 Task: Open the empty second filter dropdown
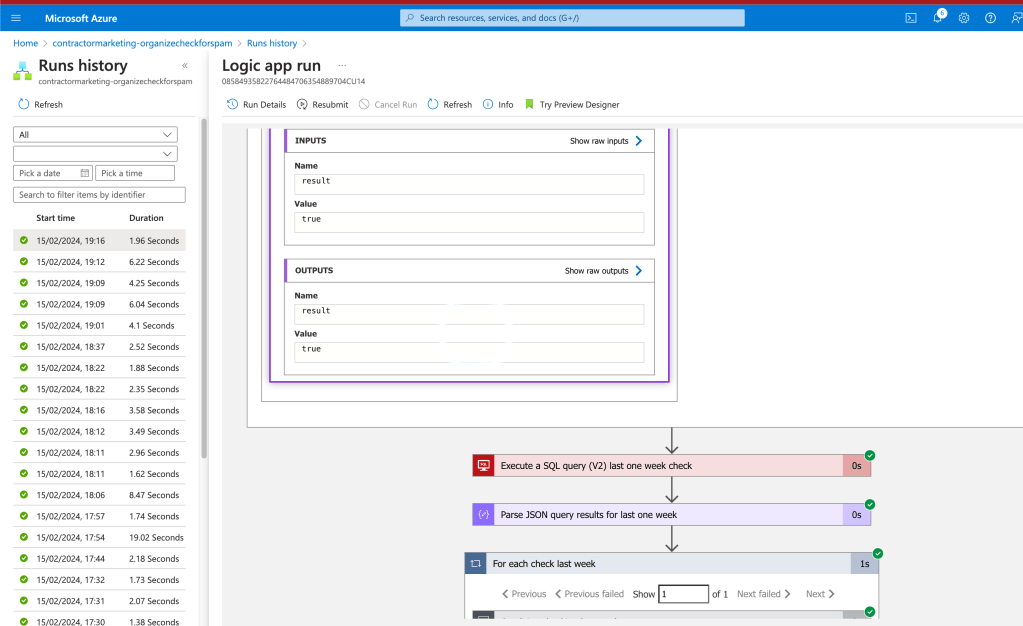pos(95,154)
